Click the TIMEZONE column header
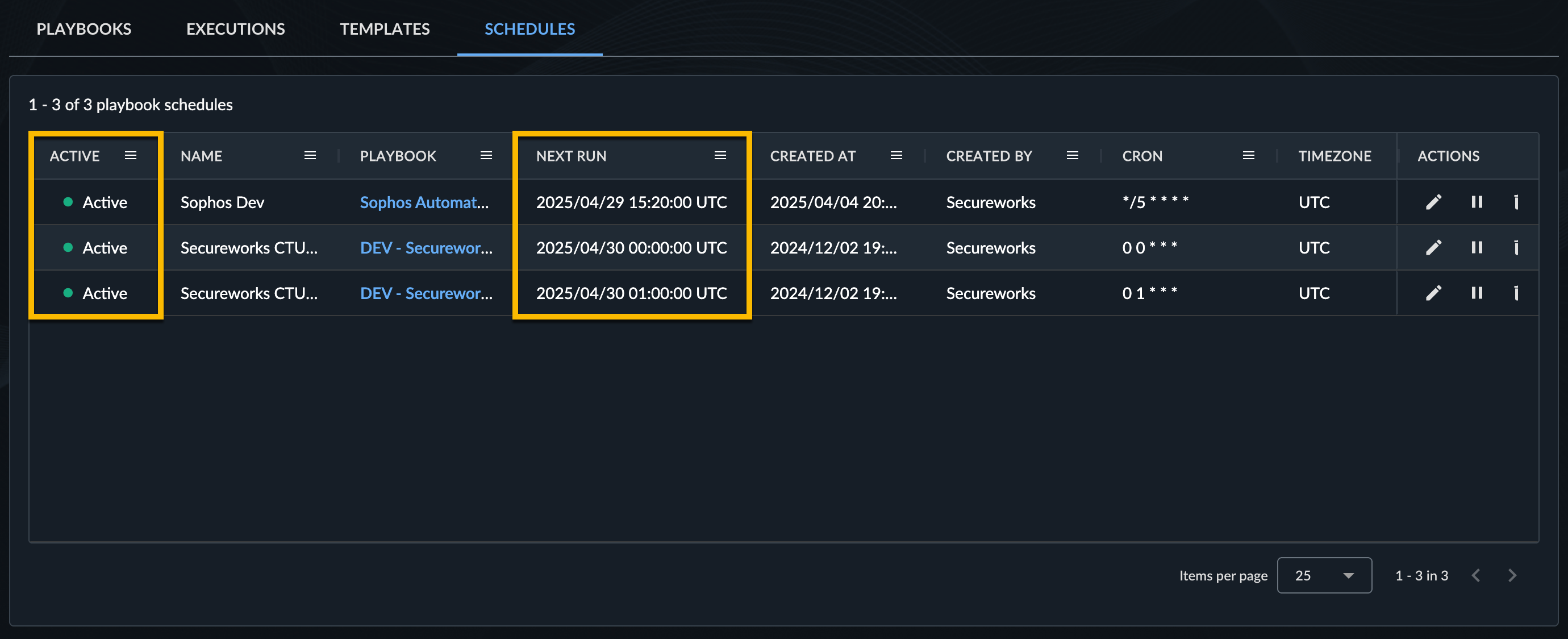This screenshot has width=1568, height=639. pos(1335,156)
